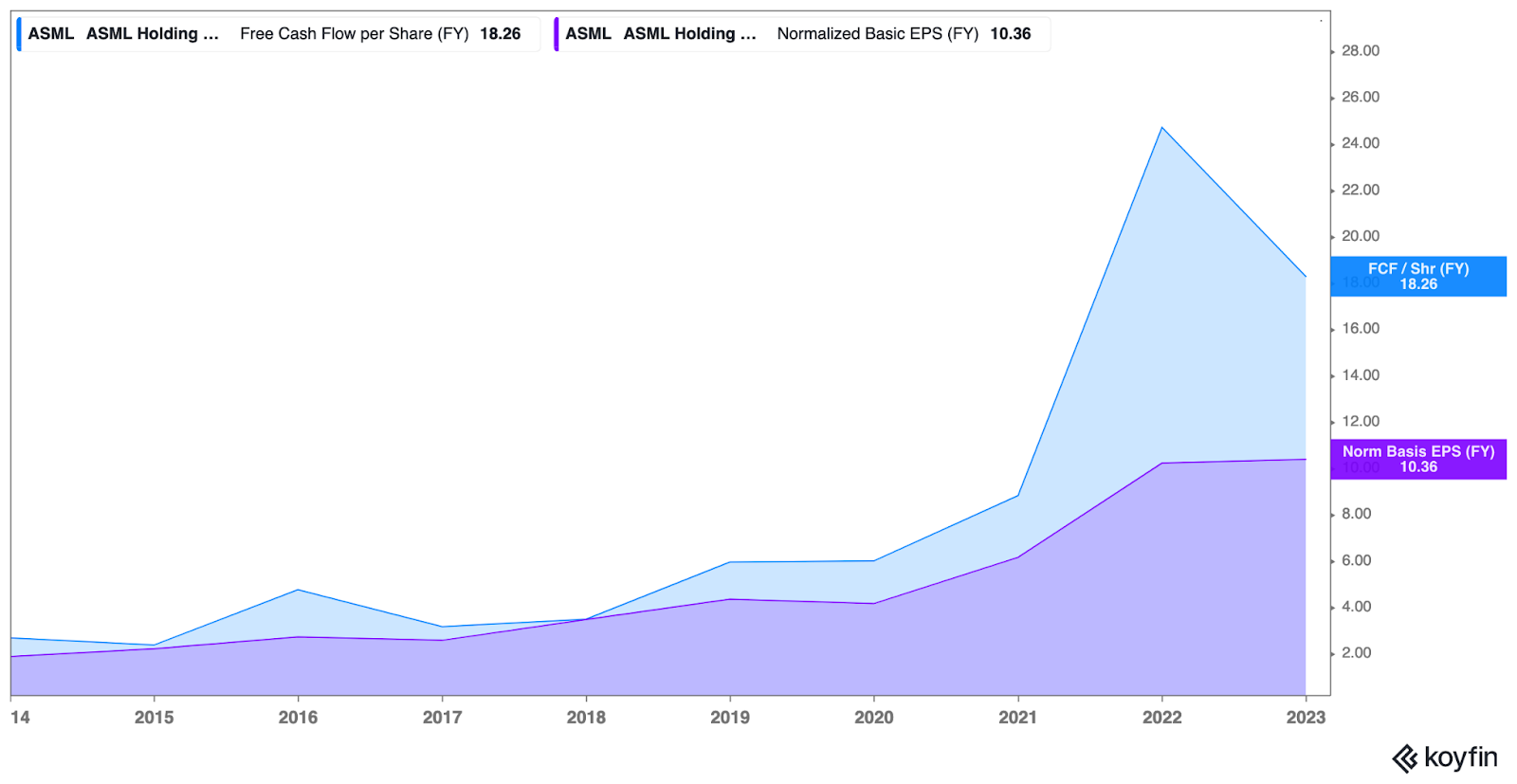Click the 22.00 y-axis value
Screen dimensions: 1517x784
1361,190
